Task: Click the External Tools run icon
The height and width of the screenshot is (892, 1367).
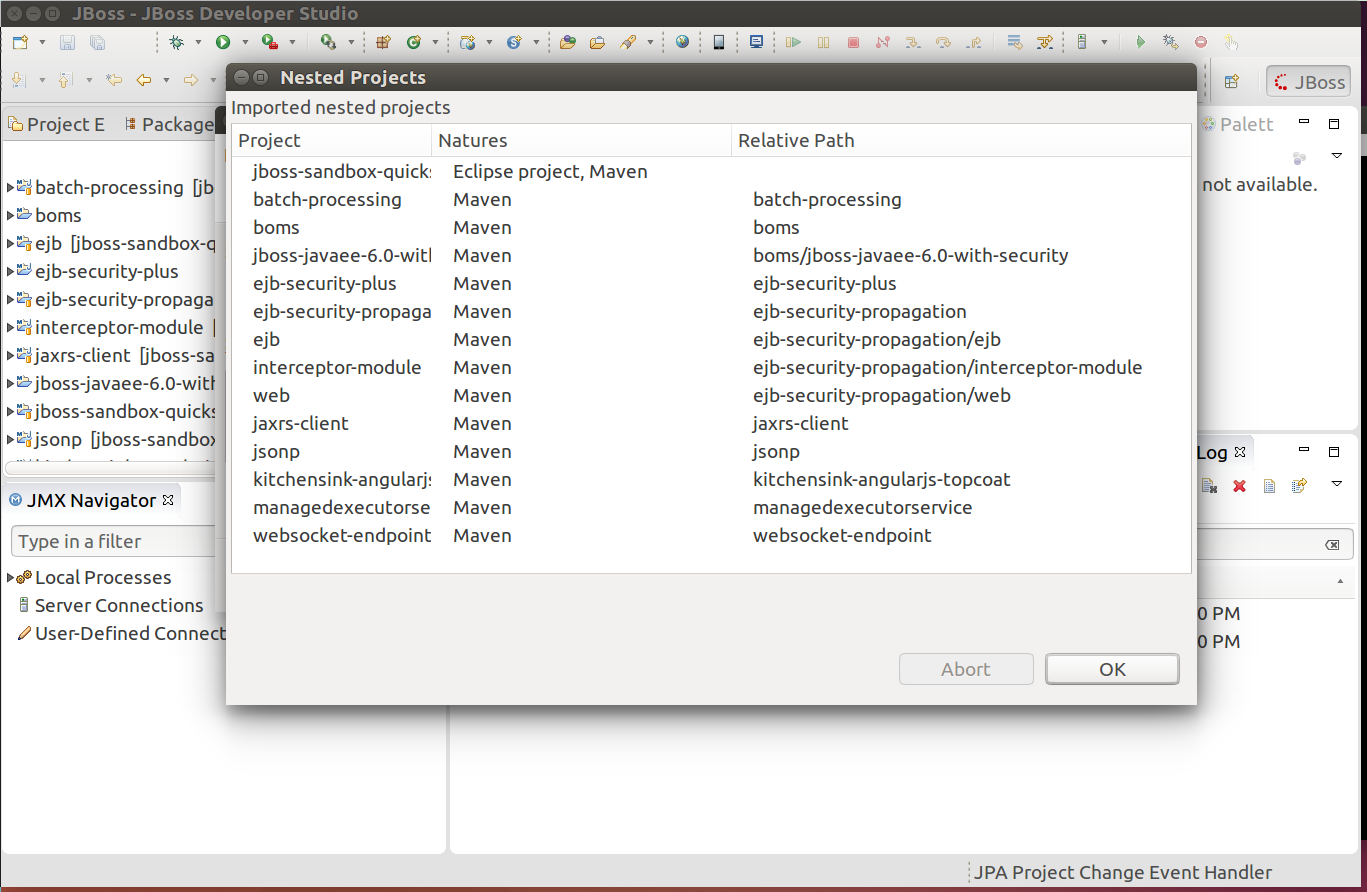Action: click(x=328, y=42)
